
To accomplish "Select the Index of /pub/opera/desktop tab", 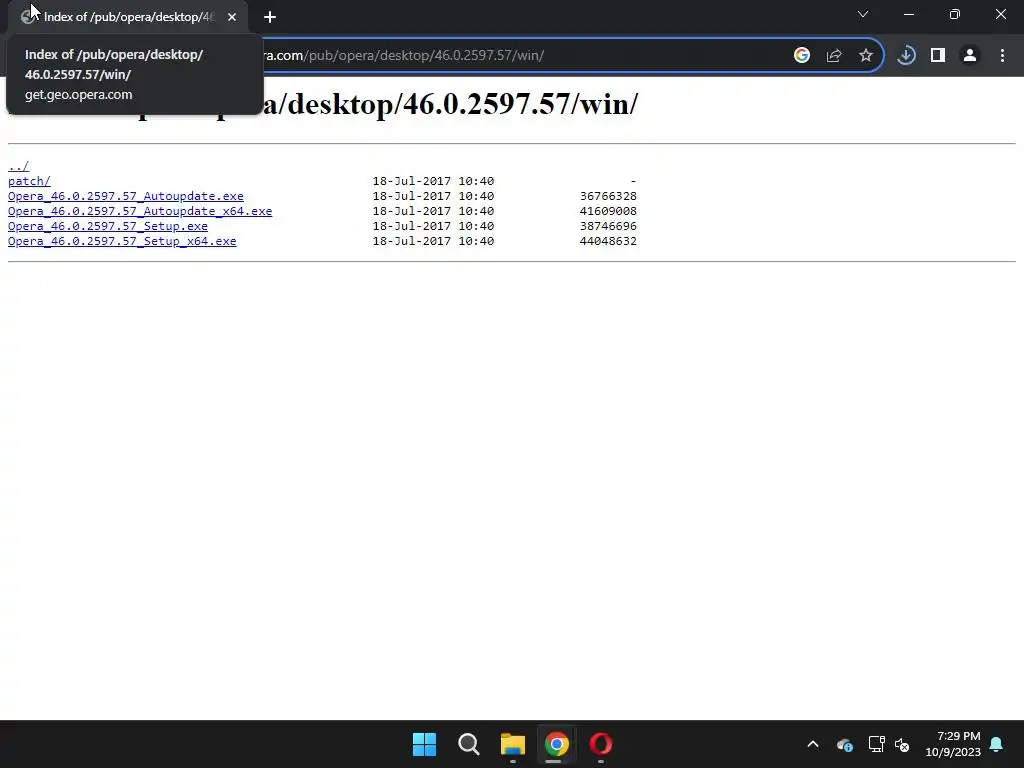I will tap(127, 17).
